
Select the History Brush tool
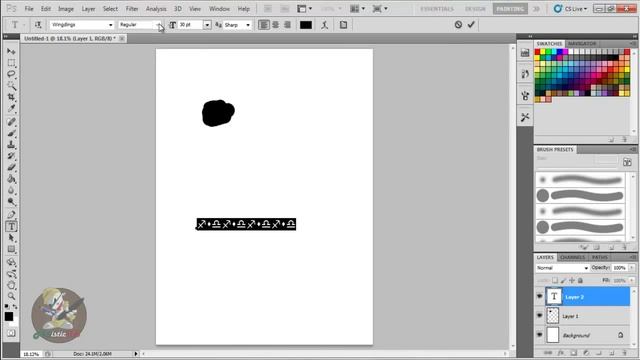point(11,156)
